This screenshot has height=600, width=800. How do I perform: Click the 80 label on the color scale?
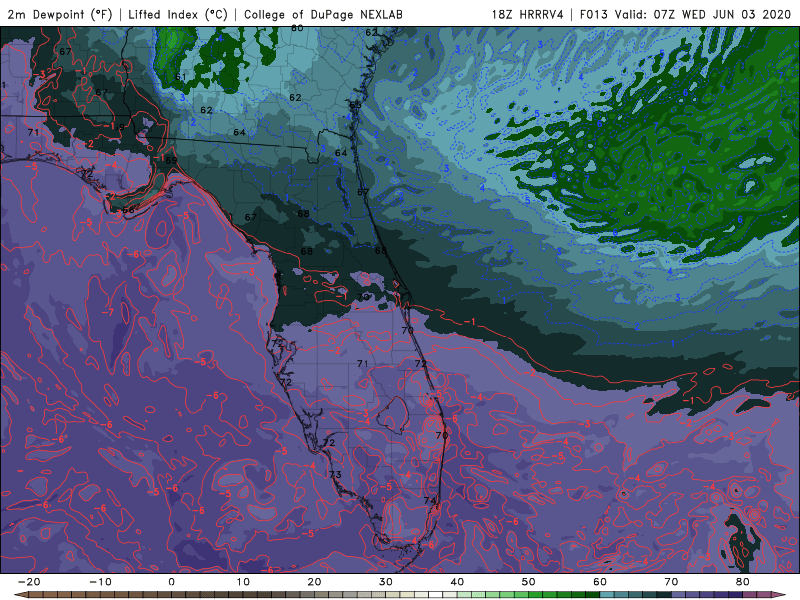(743, 582)
